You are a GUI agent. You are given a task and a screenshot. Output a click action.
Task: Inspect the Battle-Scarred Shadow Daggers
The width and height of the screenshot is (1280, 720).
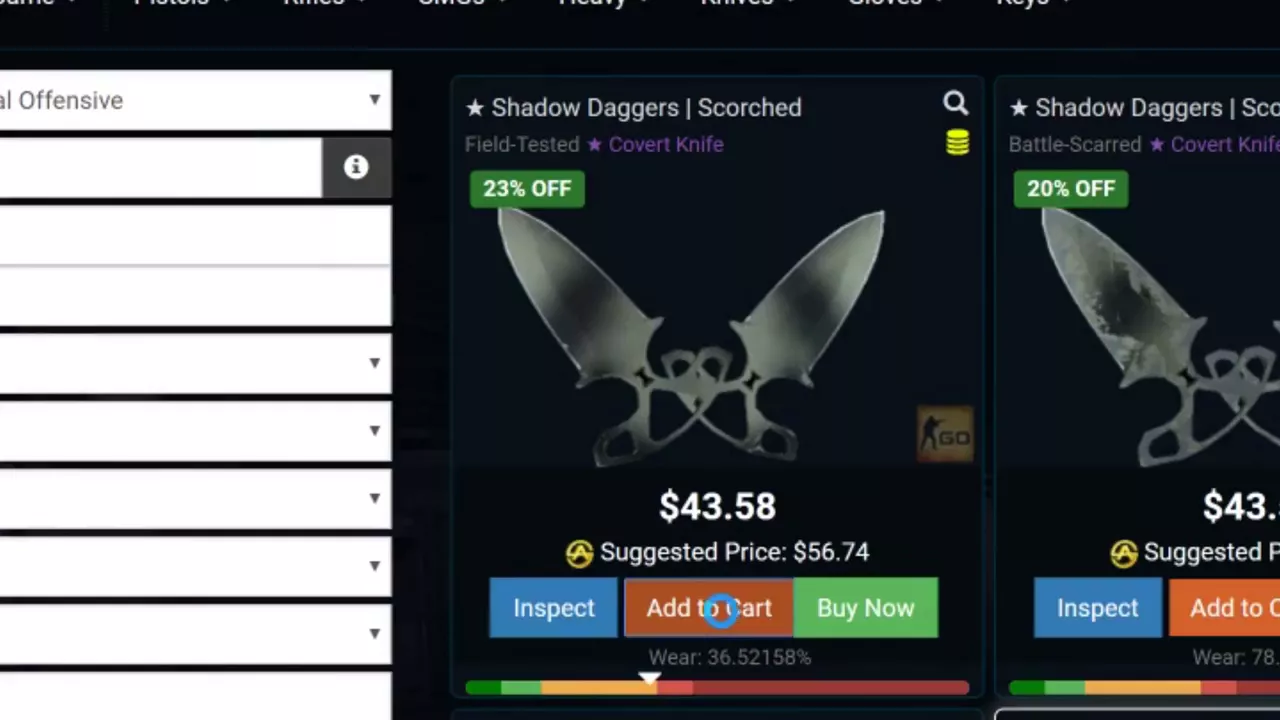point(1098,608)
